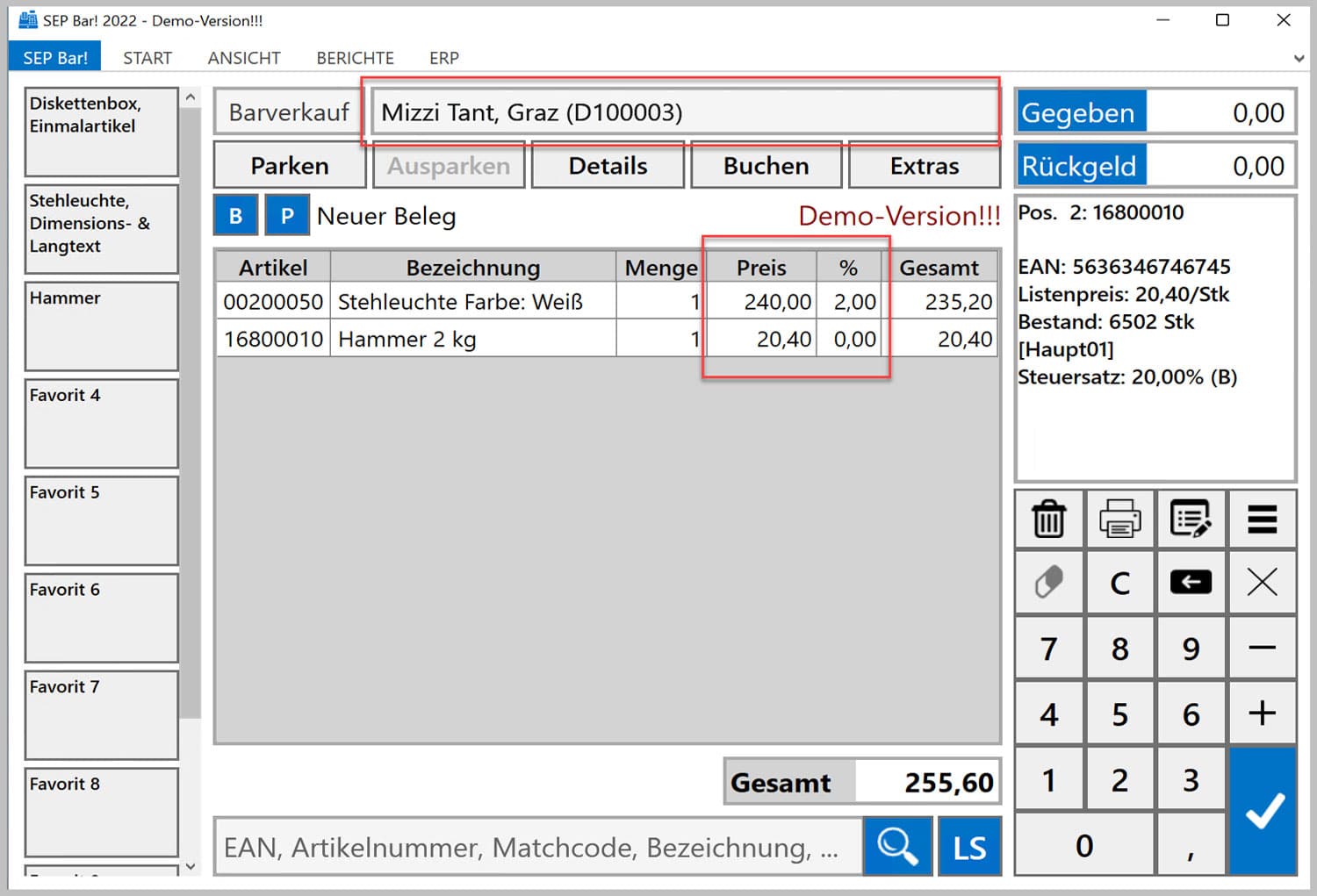Click the SEP Bar! app icon in the title bar
The height and width of the screenshot is (896, 1317).
(x=28, y=19)
